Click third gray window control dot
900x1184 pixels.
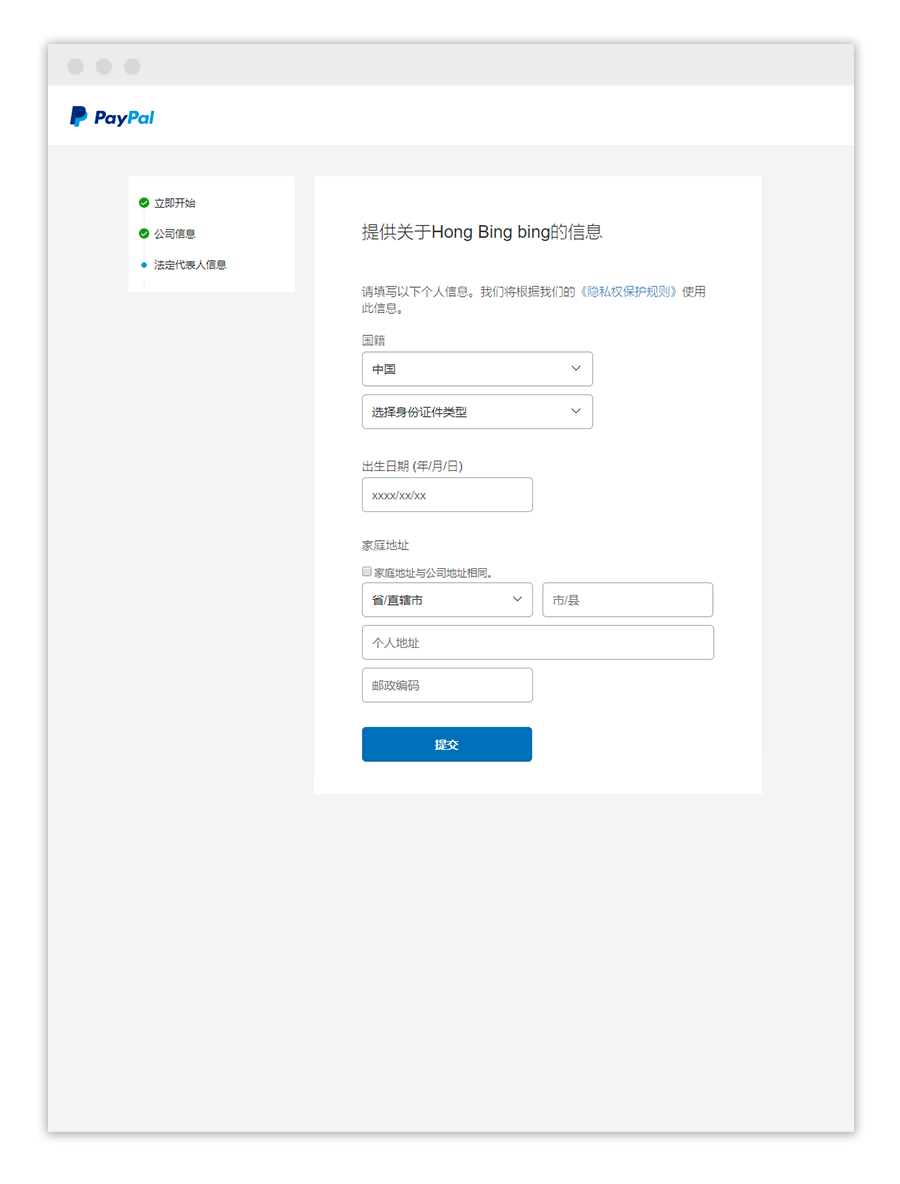tap(132, 66)
